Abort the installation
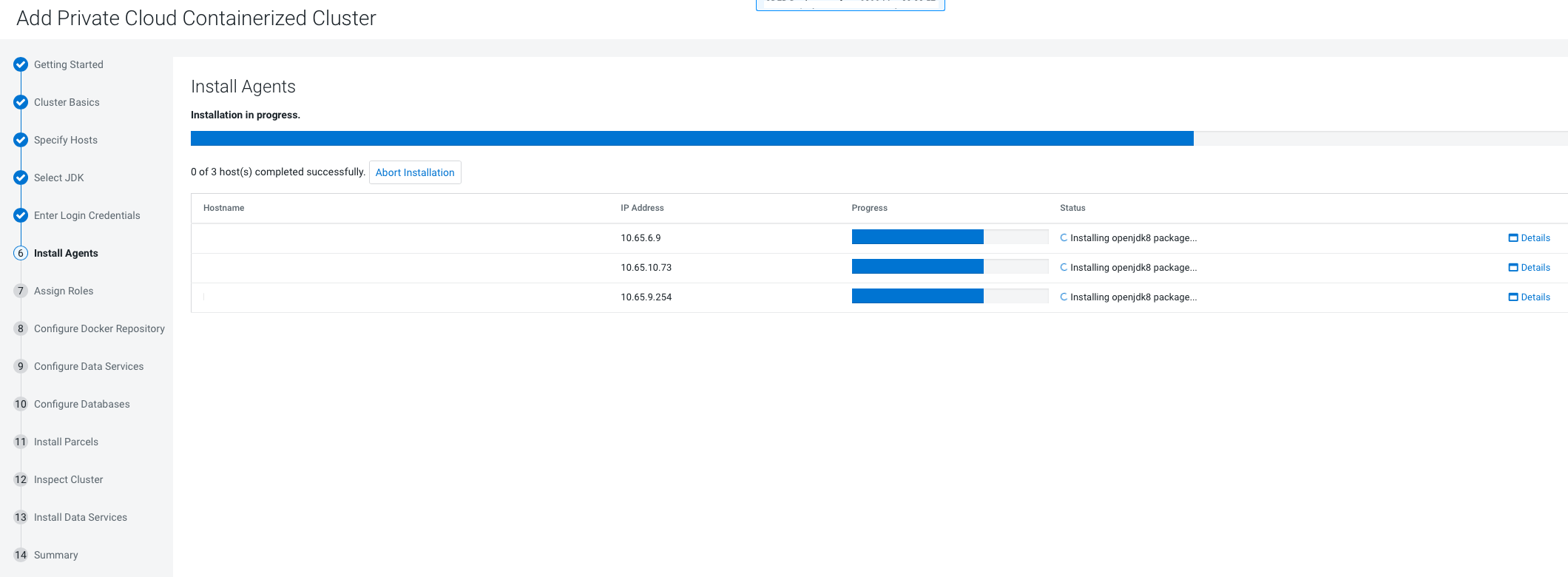 click(415, 172)
